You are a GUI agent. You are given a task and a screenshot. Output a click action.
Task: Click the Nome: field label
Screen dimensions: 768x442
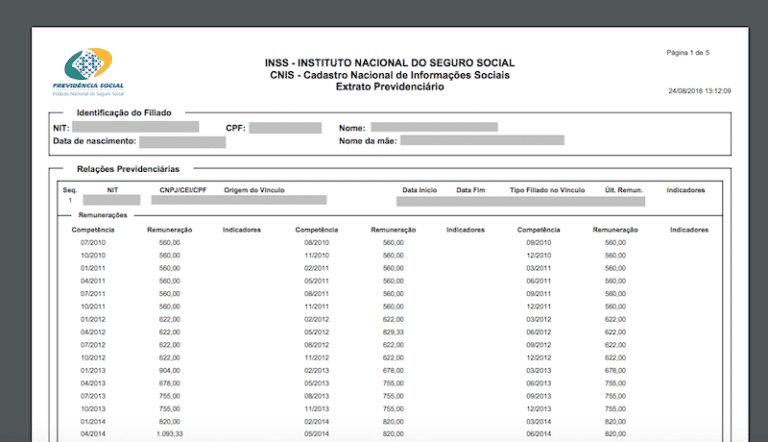[352, 128]
